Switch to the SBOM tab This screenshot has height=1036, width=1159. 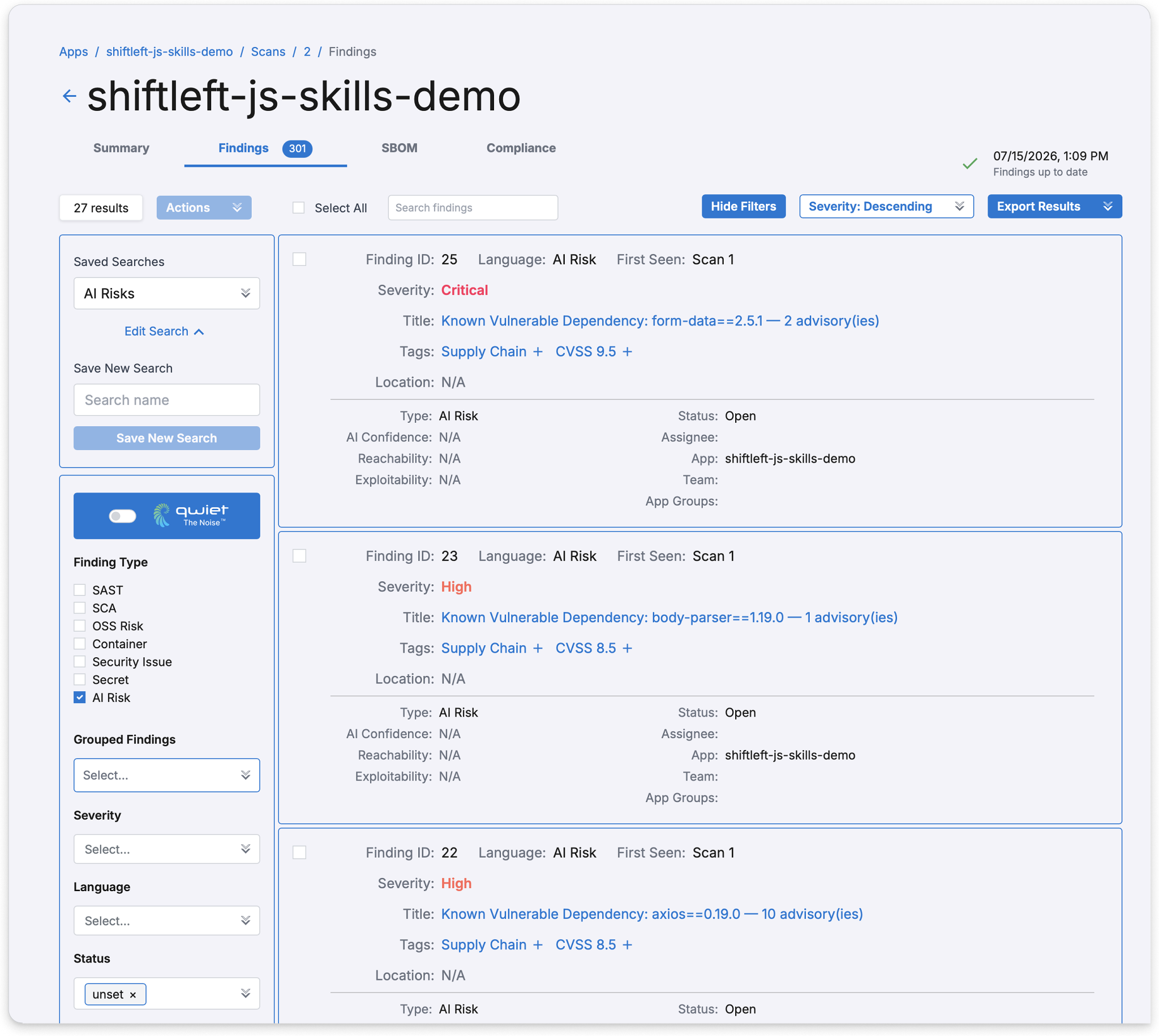[x=399, y=148]
